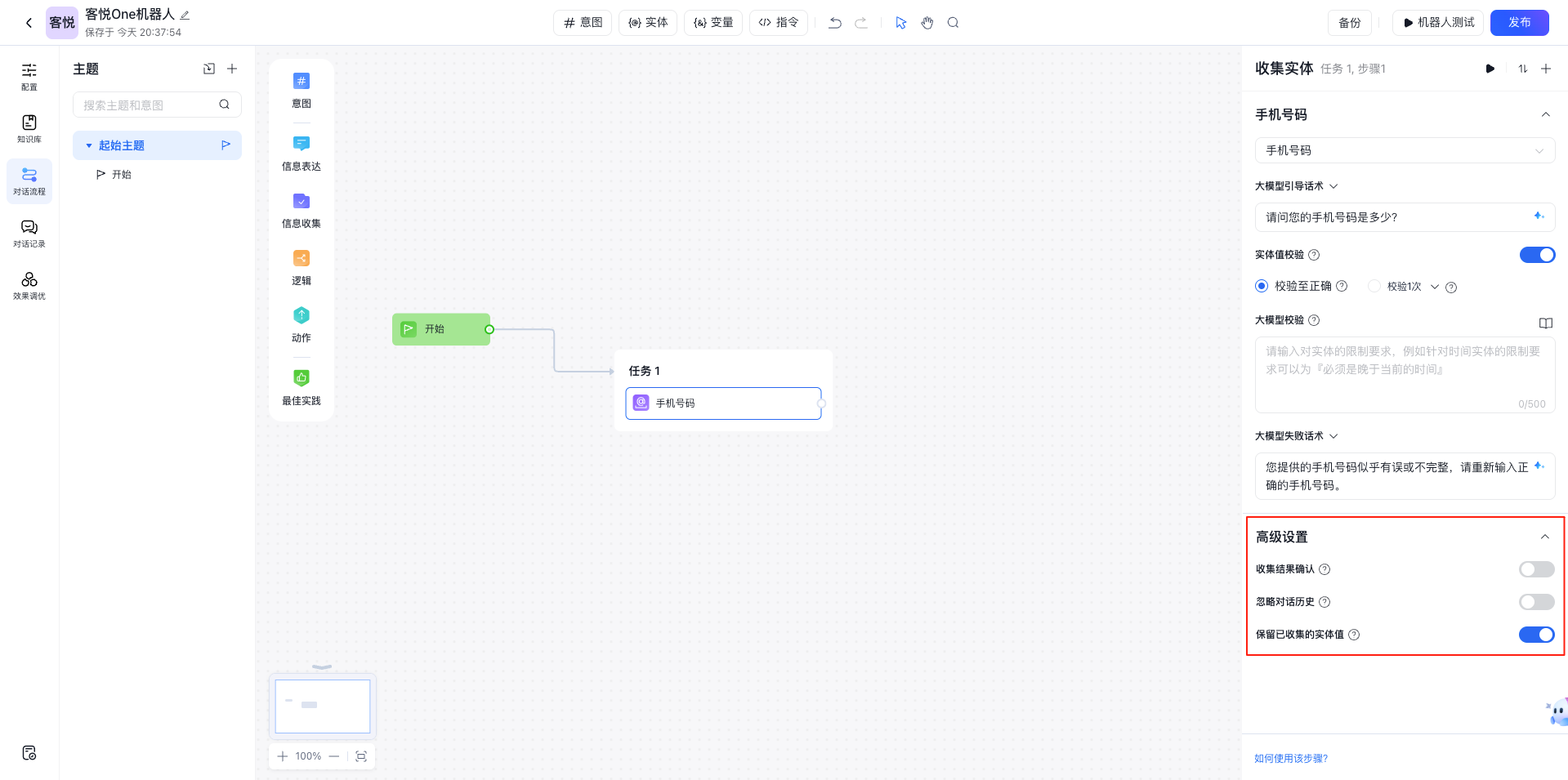The height and width of the screenshot is (780, 1568).
Task: Click the 搜索主题和意图 search field
Action: [x=147, y=105]
